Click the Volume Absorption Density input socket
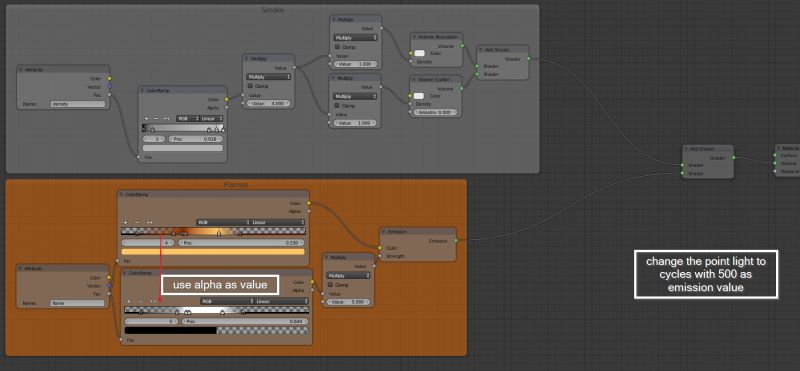 point(410,61)
